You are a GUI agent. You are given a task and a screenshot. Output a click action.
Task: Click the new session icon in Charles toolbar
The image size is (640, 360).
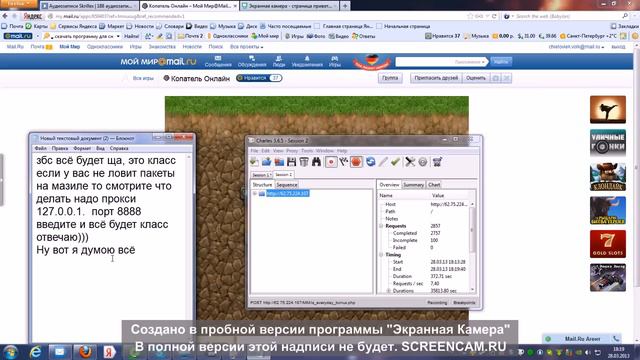(x=254, y=162)
